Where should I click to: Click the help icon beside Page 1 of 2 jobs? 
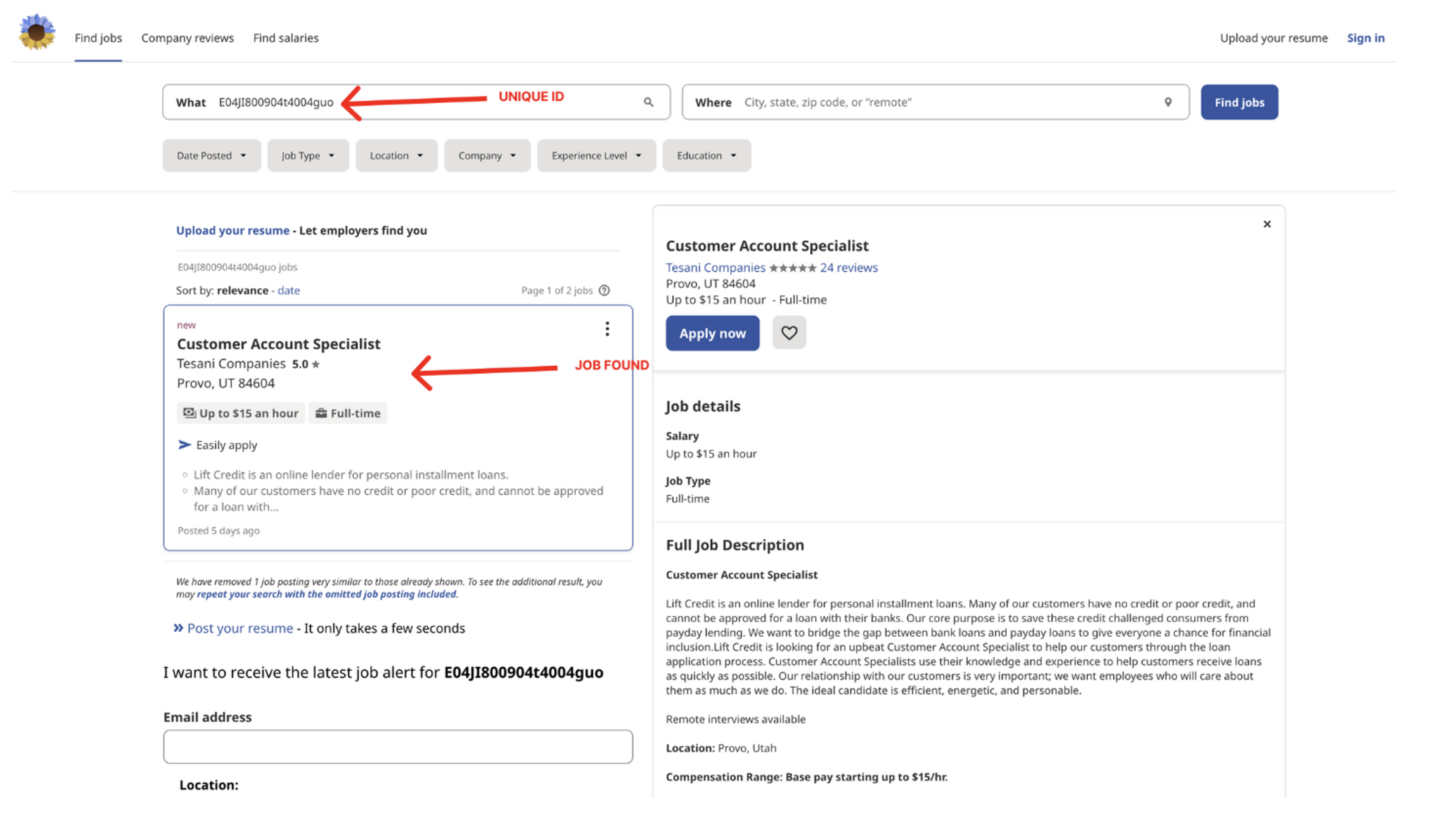(604, 290)
